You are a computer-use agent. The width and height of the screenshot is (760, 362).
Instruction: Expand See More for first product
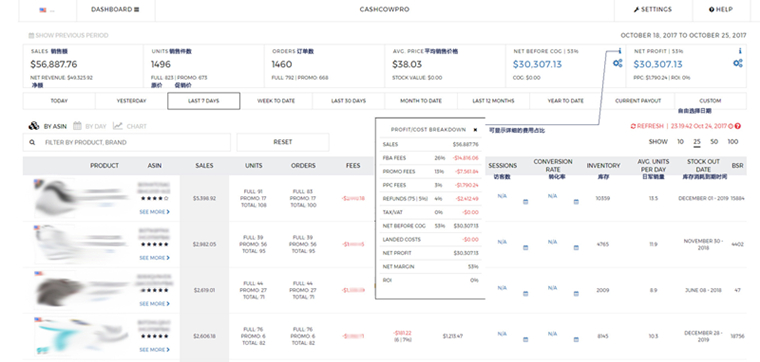(155, 212)
